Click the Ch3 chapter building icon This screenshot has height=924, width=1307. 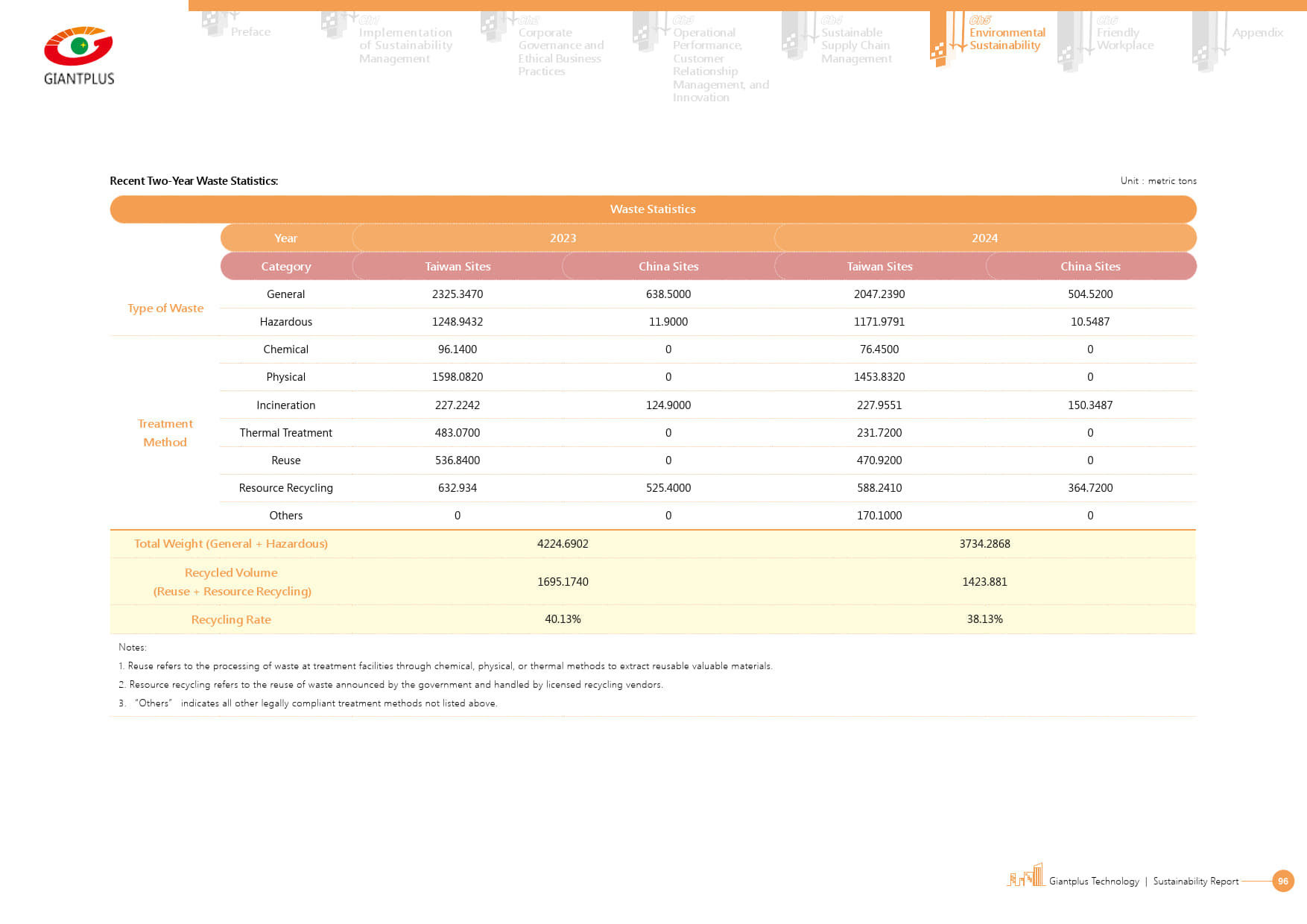click(x=645, y=31)
